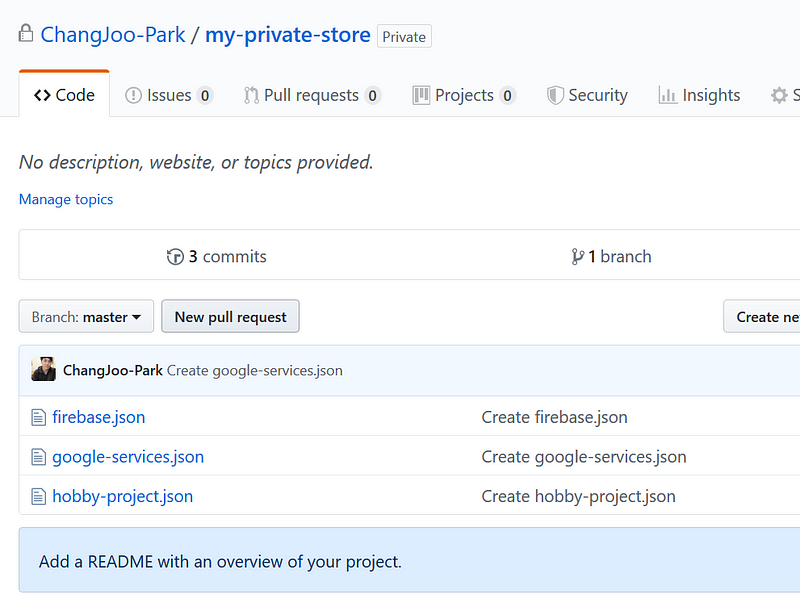Image resolution: width=800 pixels, height=603 pixels.
Task: Click the Security shield icon
Action: (556, 95)
